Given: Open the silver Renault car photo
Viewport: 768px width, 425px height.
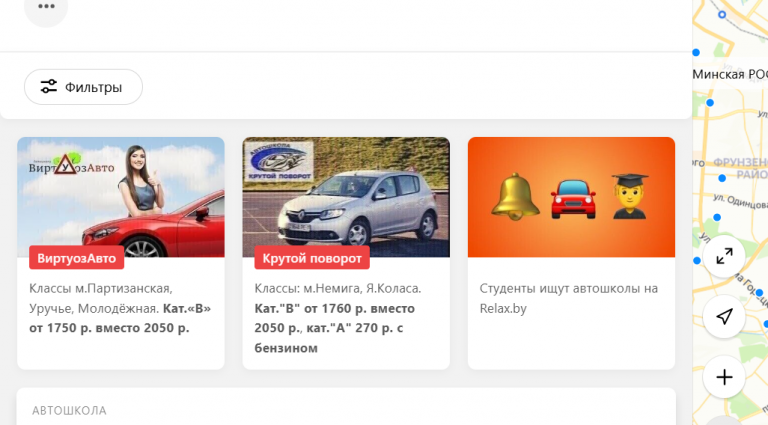Looking at the screenshot, I should pos(346,197).
